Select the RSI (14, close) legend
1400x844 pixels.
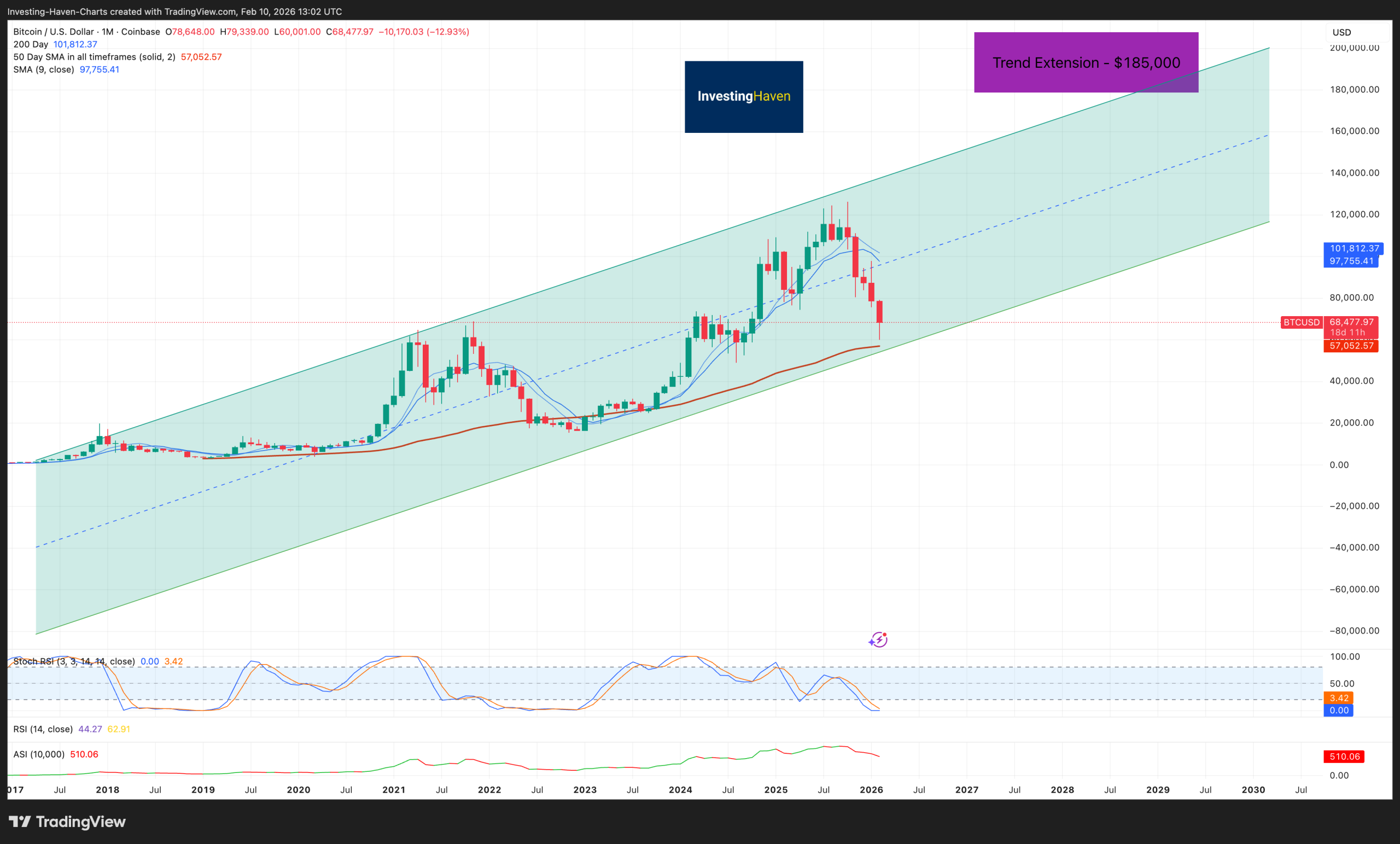(43, 729)
